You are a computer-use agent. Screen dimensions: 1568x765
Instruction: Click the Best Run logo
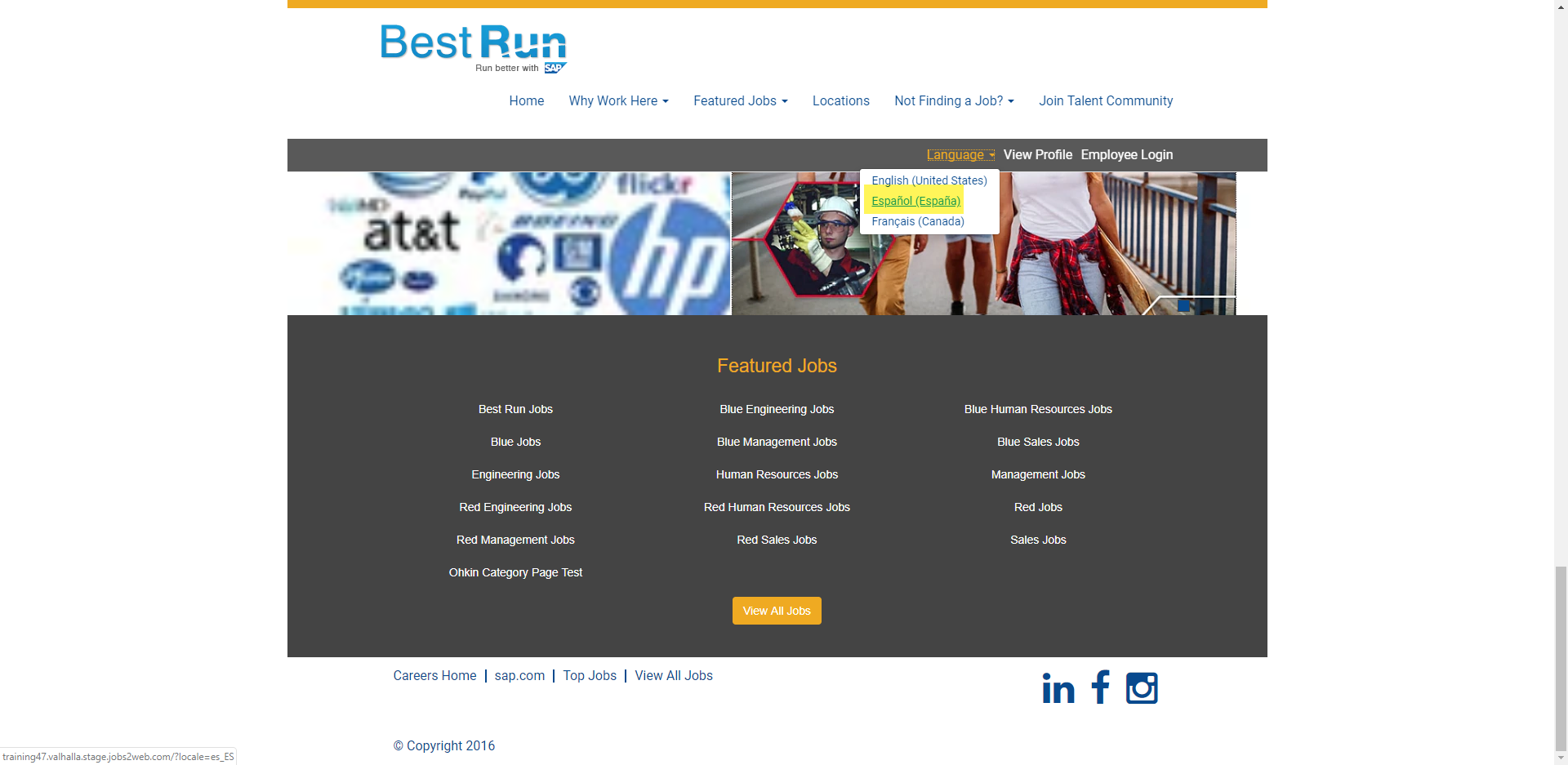tap(474, 49)
